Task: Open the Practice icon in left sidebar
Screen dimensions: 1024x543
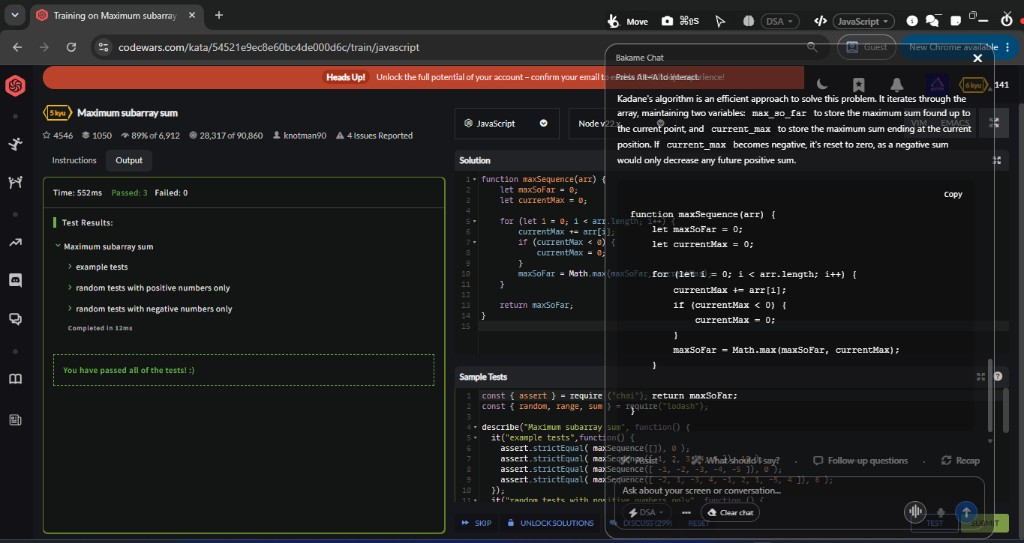Action: (16, 144)
